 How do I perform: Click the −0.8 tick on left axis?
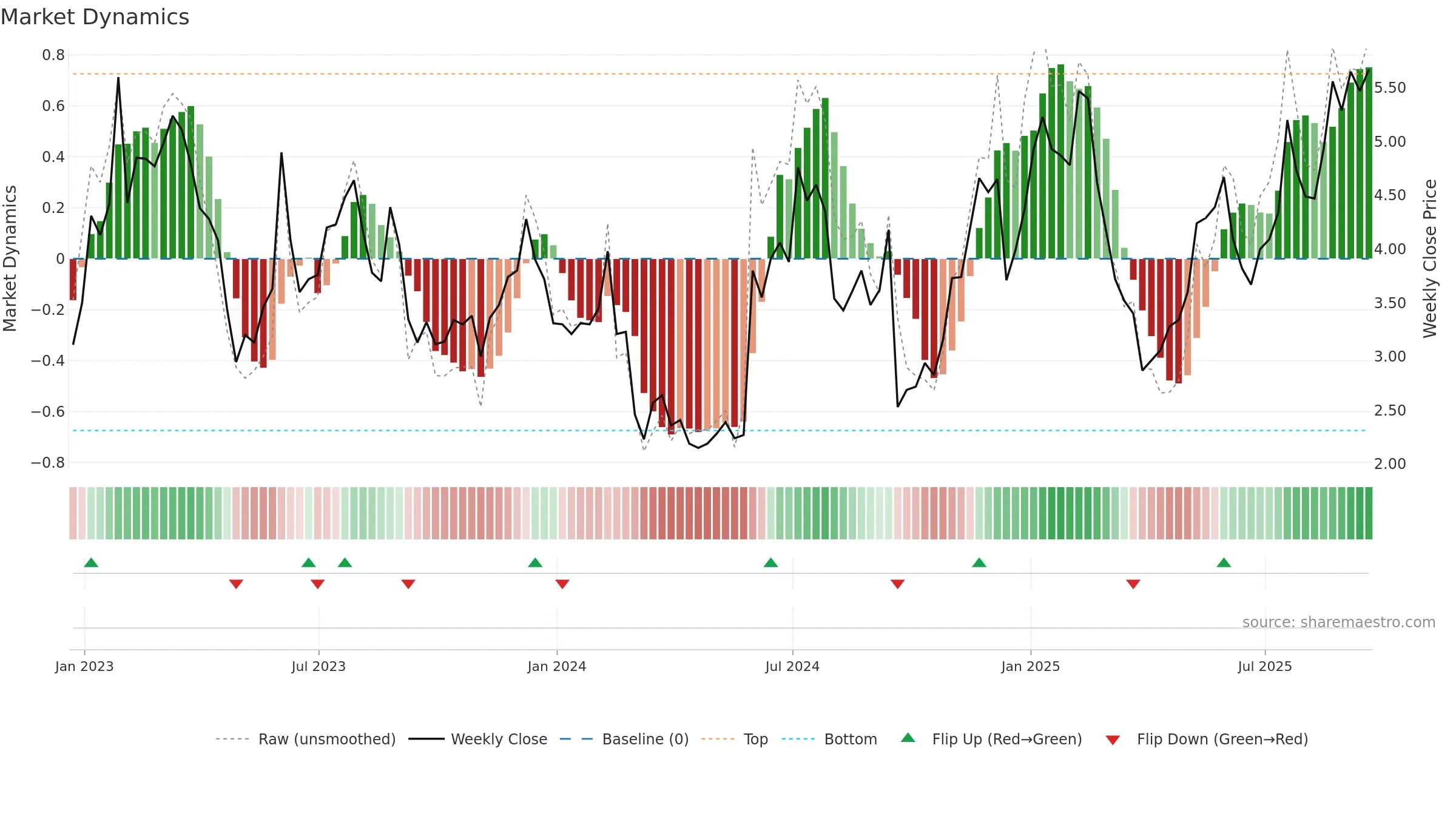coord(48,462)
